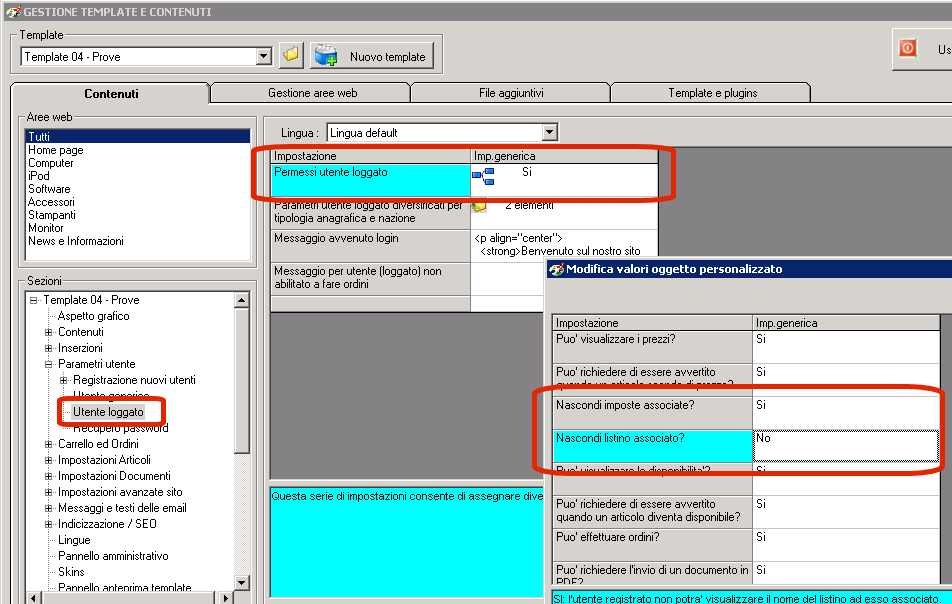Select the Nascondi listino associato? row
952x604 pixels.
[x=653, y=446]
